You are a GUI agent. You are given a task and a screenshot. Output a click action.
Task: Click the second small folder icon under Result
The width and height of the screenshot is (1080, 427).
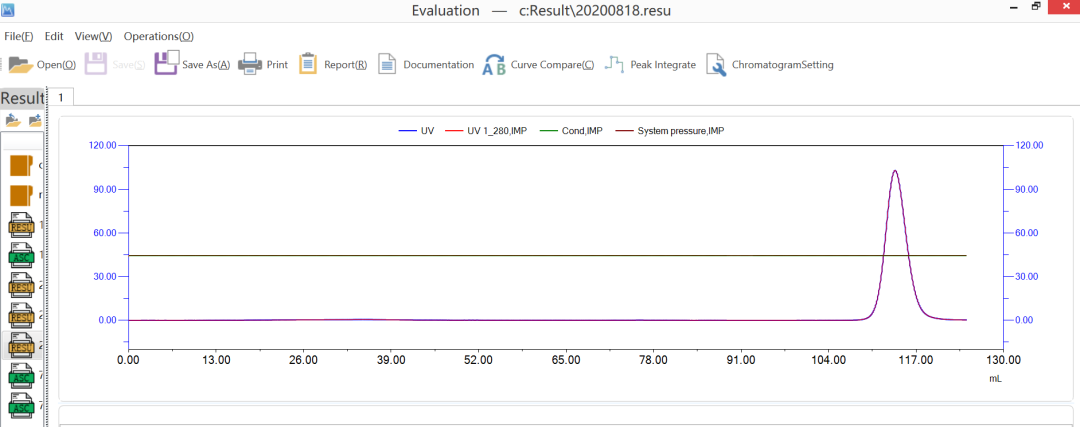coord(35,121)
